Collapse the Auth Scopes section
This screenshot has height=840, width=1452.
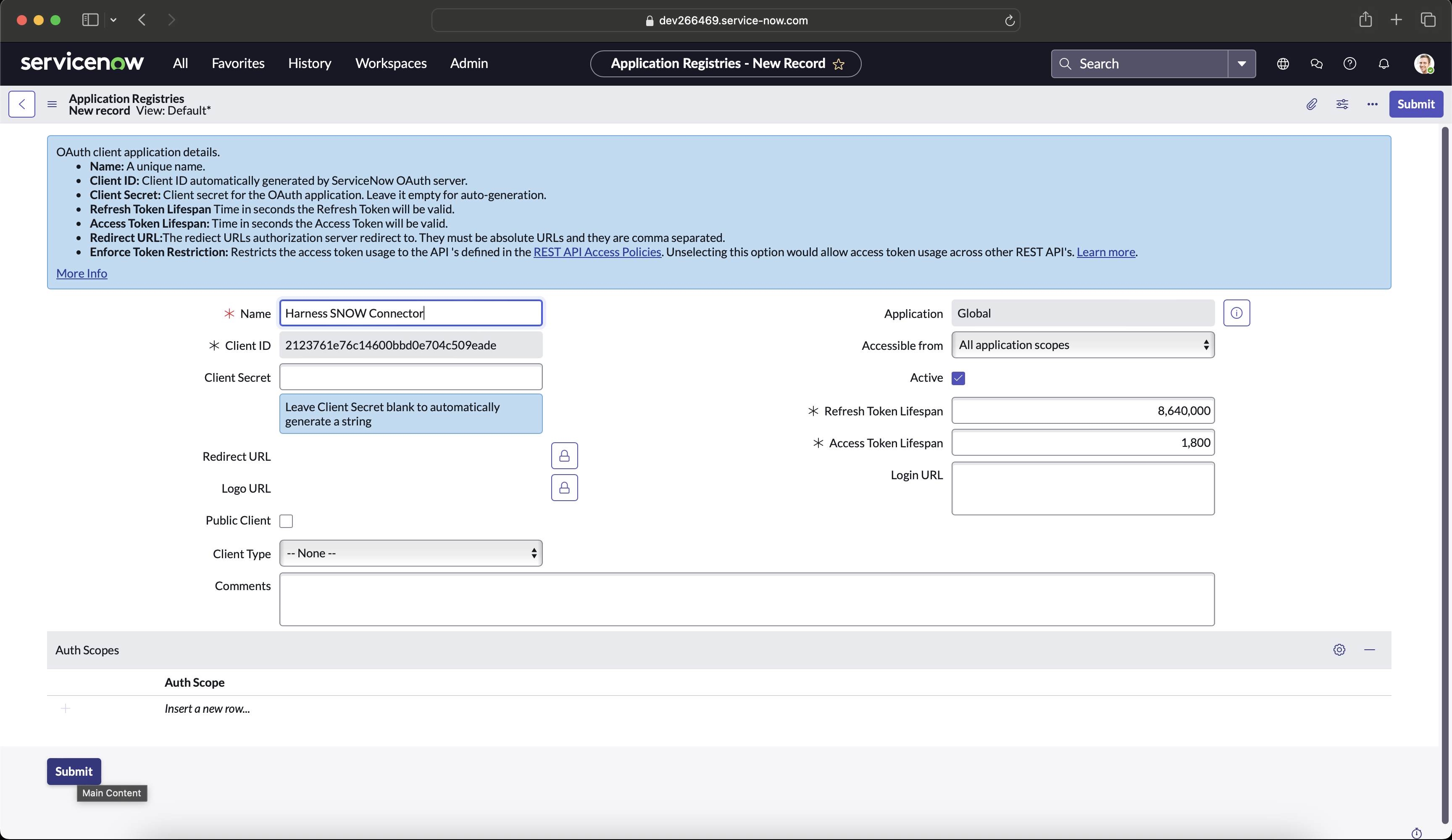[x=1370, y=650]
